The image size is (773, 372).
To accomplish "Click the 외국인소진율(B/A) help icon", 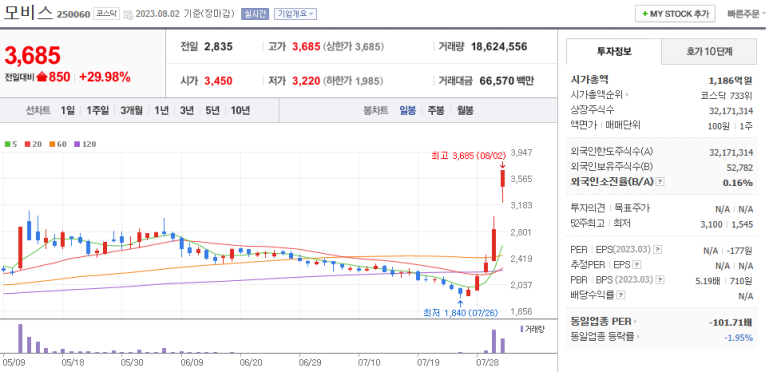I will point(661,182).
